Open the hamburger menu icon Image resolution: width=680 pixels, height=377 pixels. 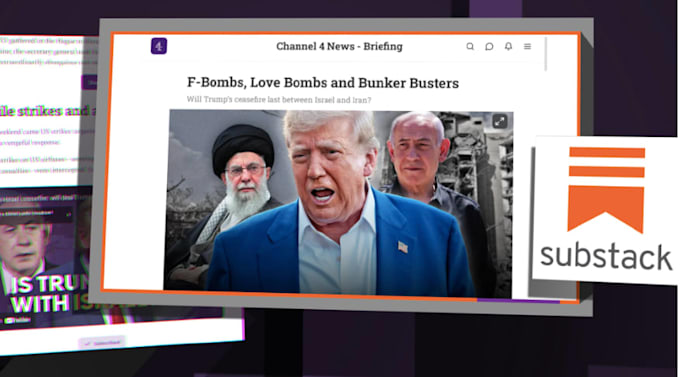(x=527, y=46)
